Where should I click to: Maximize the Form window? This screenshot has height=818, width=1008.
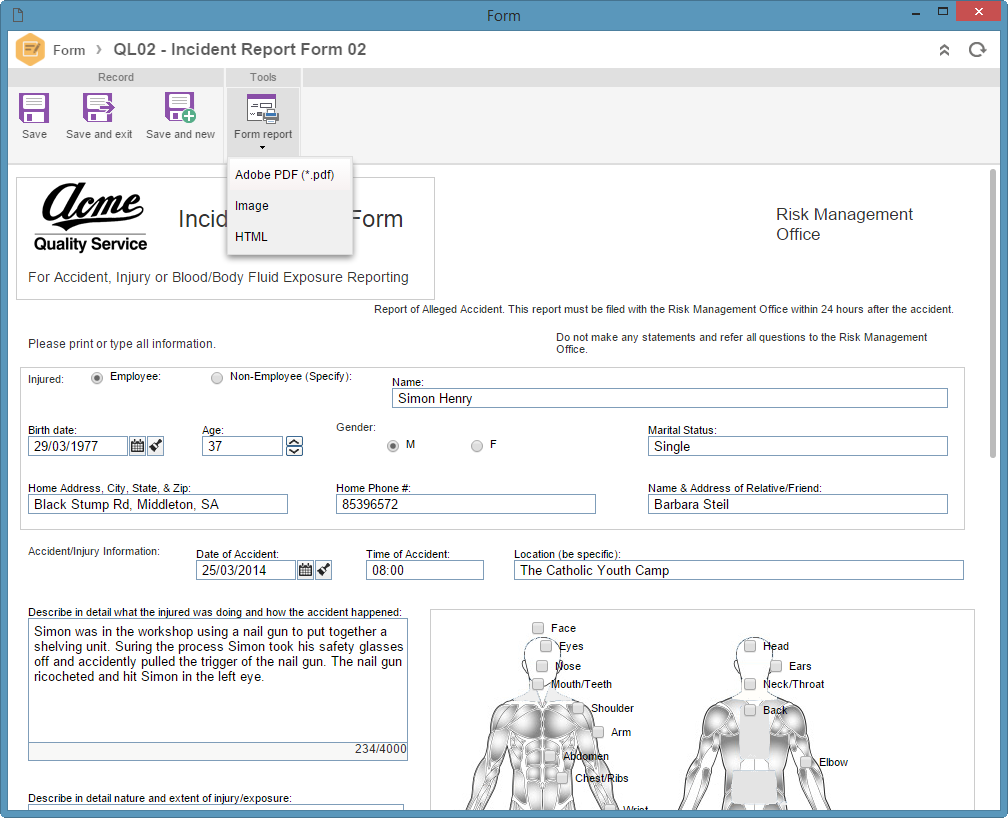click(x=942, y=12)
